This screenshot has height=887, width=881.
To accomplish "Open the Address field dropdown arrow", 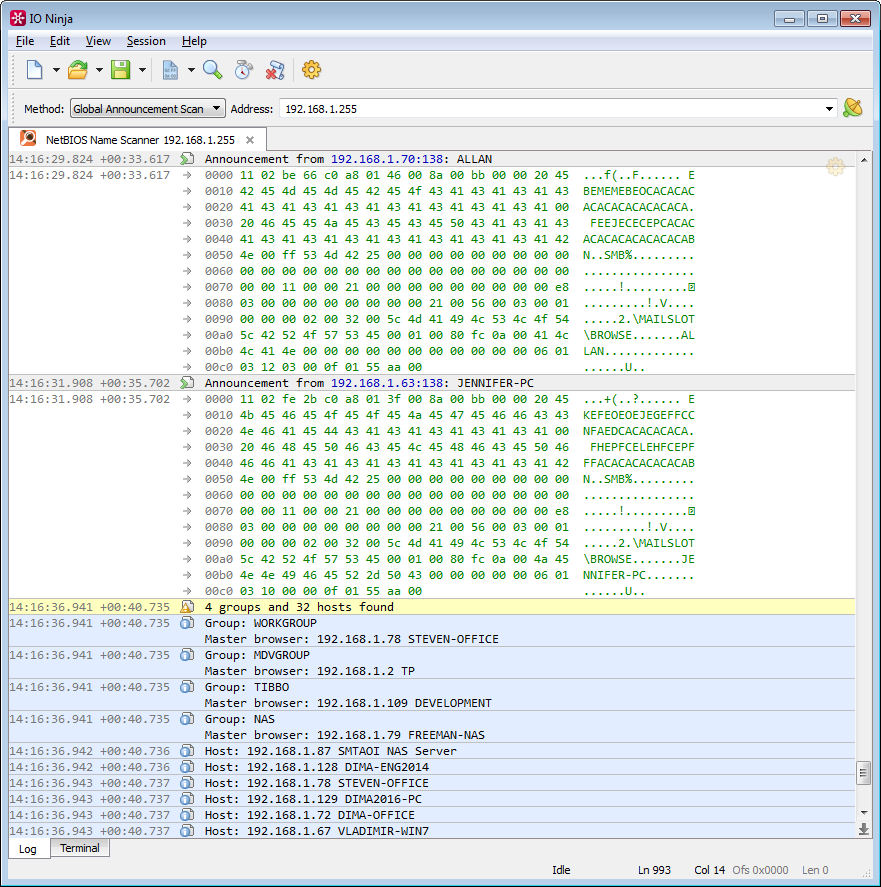I will 830,108.
